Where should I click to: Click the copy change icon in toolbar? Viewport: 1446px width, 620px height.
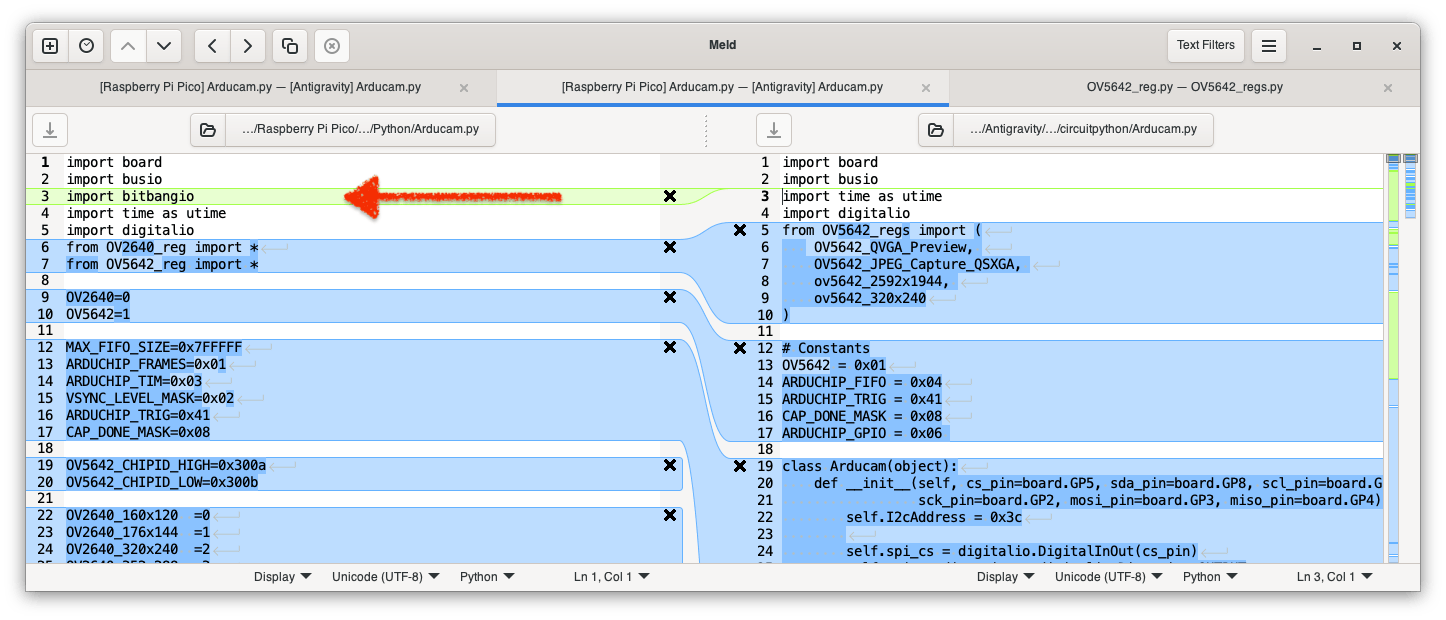tap(290, 46)
